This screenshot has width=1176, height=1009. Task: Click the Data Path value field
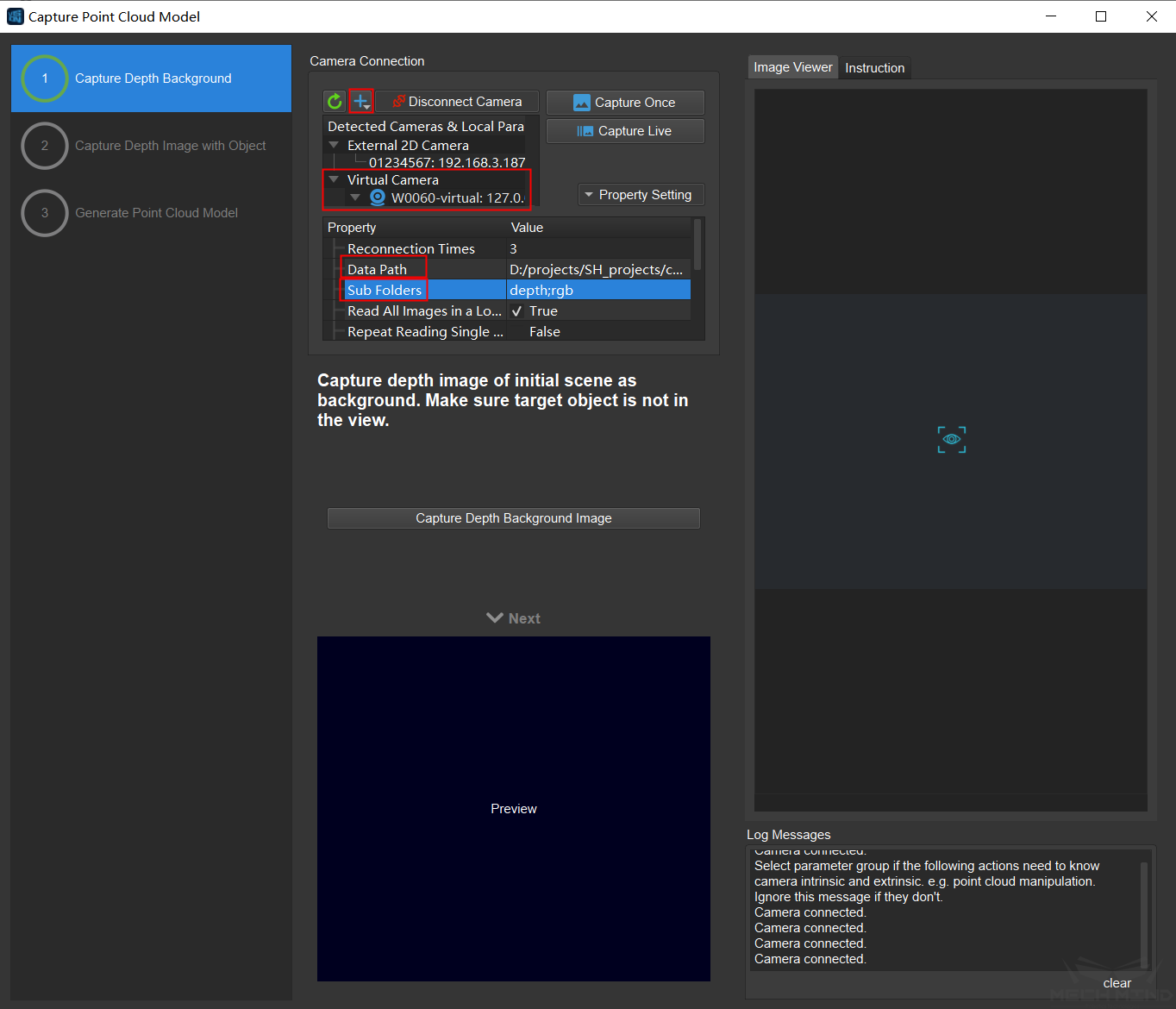pyautogui.click(x=597, y=270)
